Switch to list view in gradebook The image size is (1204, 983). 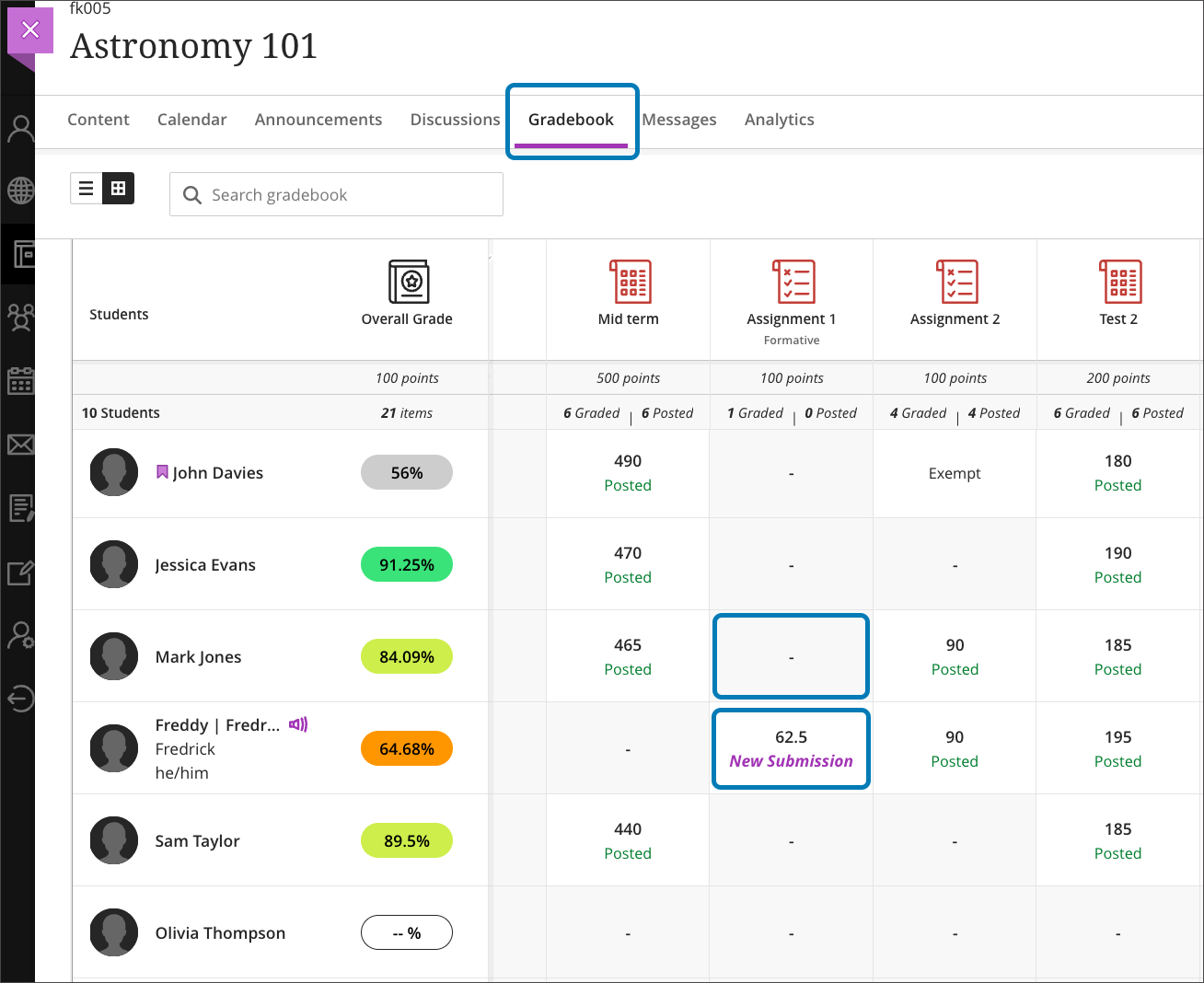(x=87, y=189)
